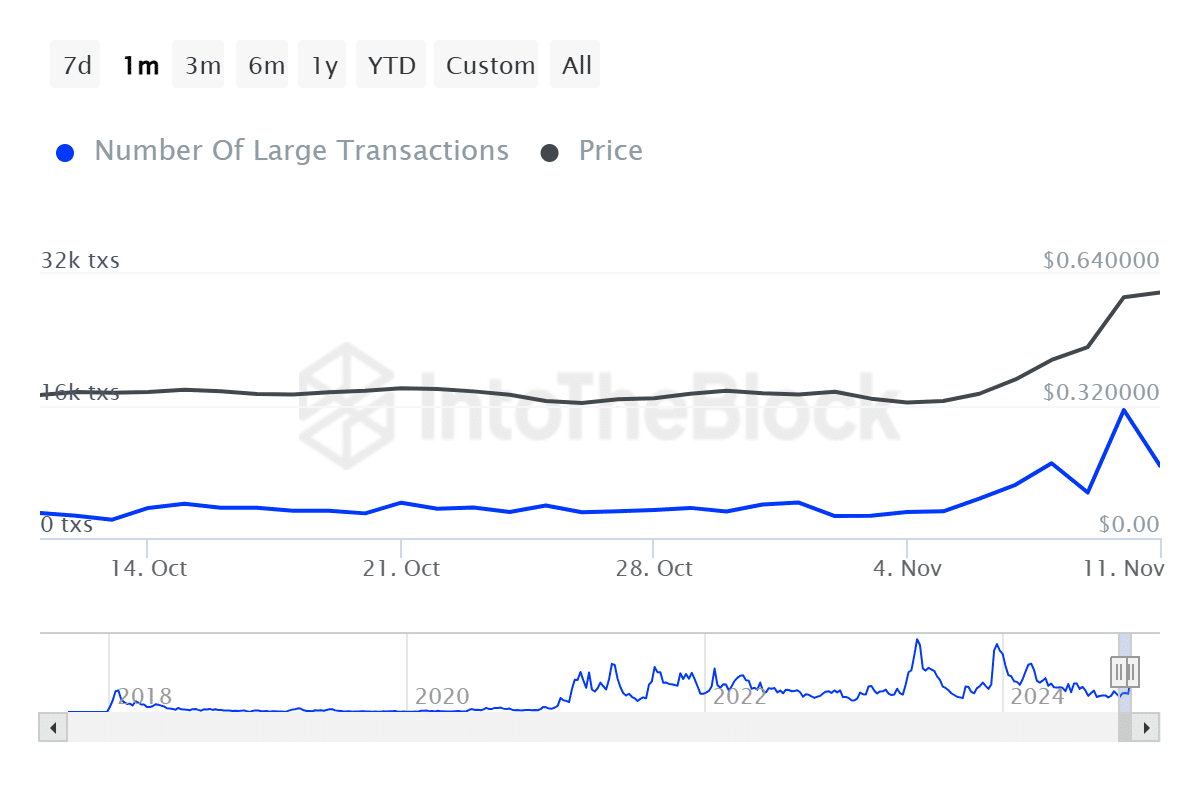Select the 7d time range
The width and height of the screenshot is (1200, 800).
point(76,66)
